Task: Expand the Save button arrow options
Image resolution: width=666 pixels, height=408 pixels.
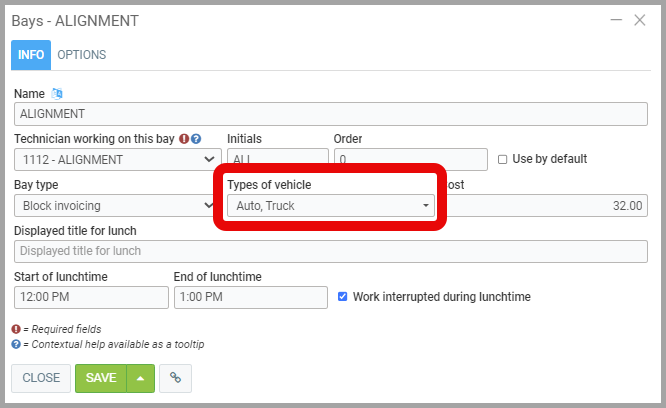Action: 141,378
